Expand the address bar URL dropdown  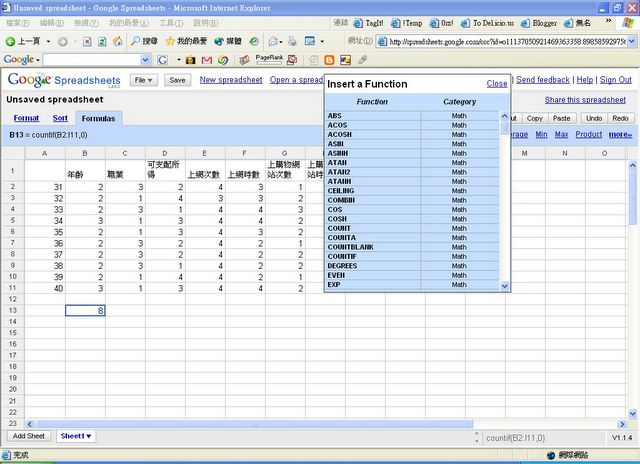tap(631, 41)
